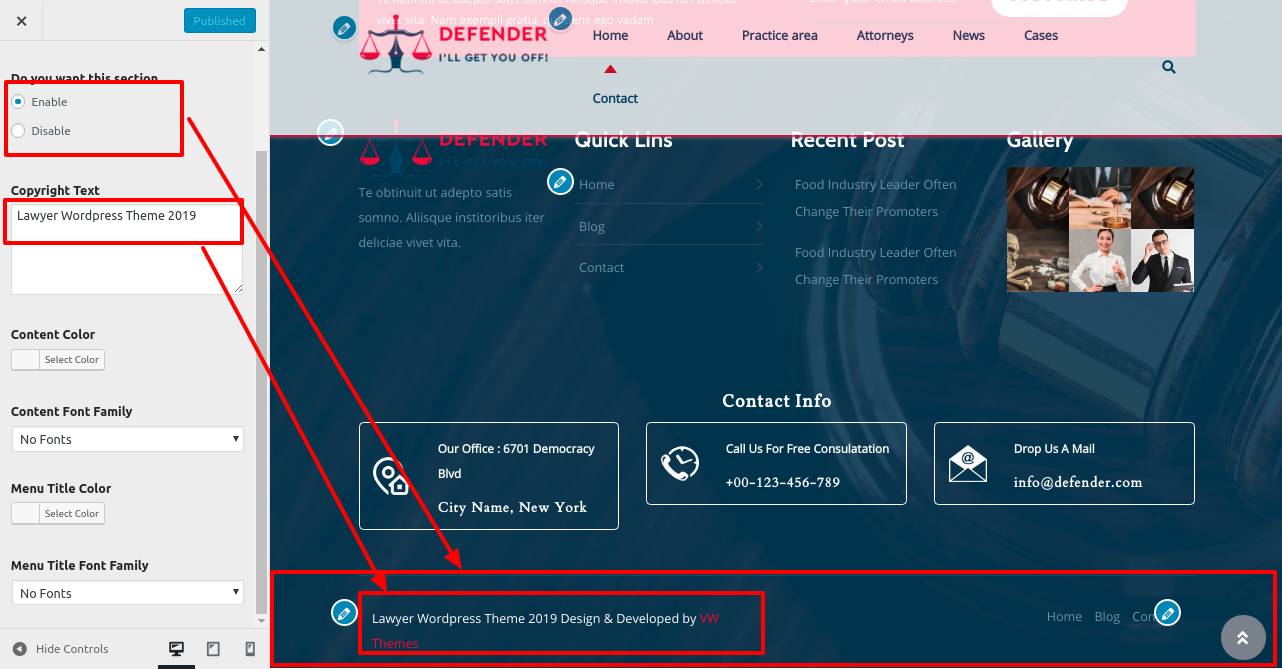
Task: Hide Controls in the customizer footer
Action: point(60,649)
